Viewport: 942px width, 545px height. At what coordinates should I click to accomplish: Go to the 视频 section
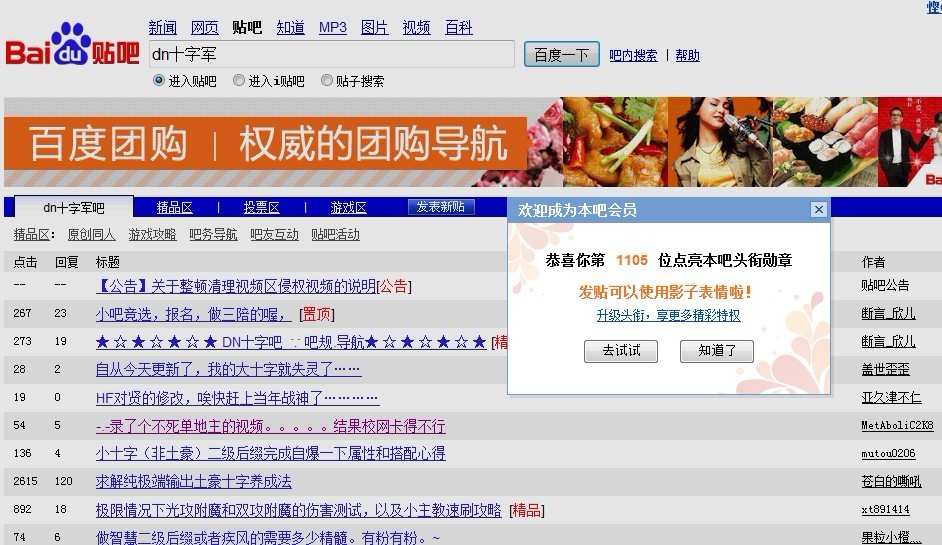[416, 28]
